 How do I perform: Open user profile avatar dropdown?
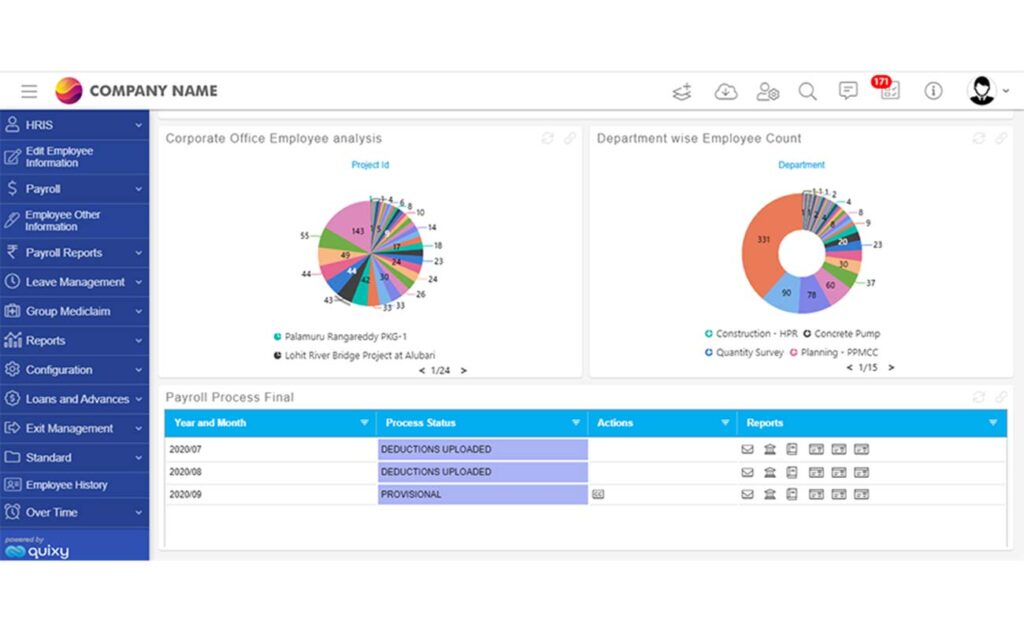(x=986, y=91)
